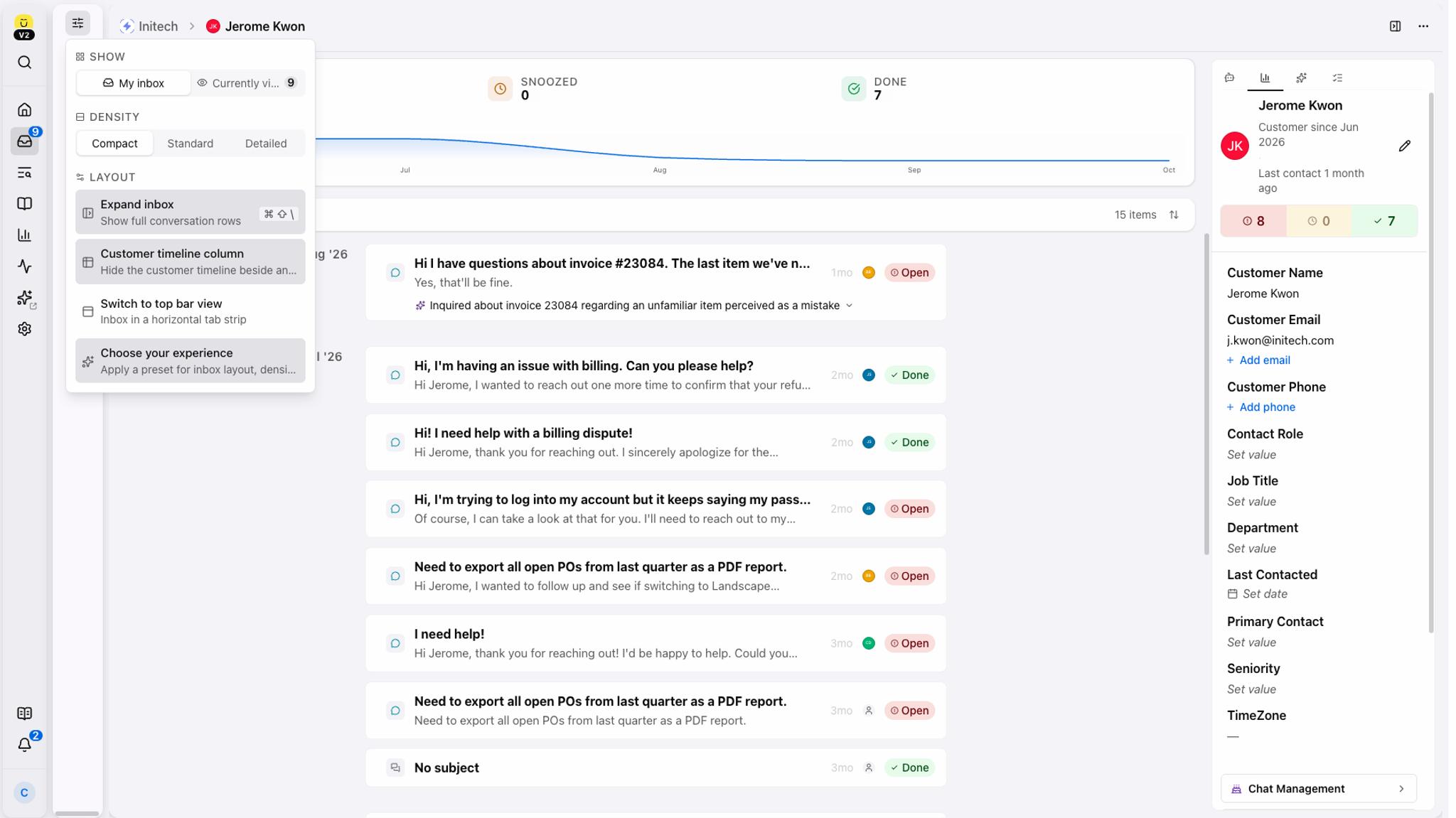The image size is (1456, 818).
Task: Expand Chat Management section
Action: coord(1318,789)
